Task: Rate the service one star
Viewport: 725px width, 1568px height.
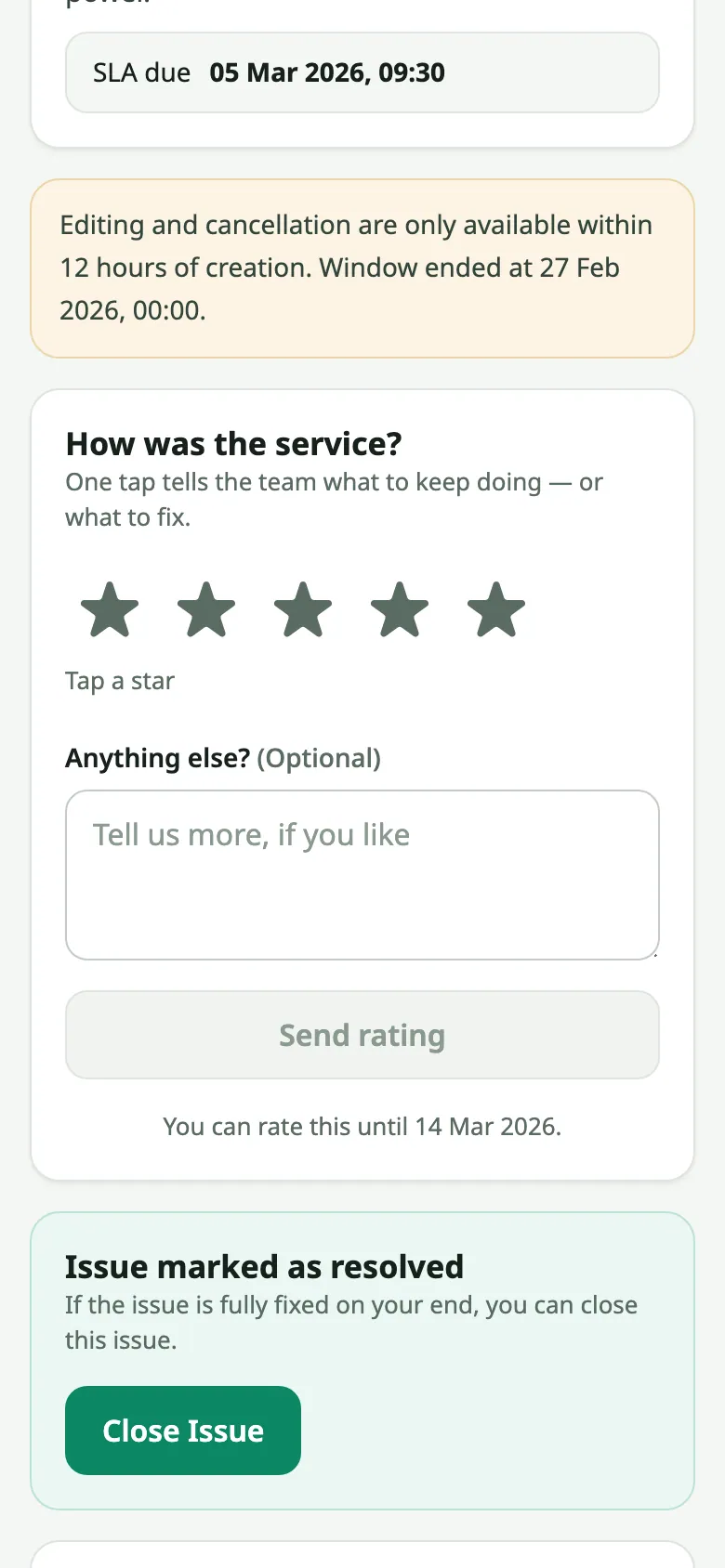Action: coord(110,610)
